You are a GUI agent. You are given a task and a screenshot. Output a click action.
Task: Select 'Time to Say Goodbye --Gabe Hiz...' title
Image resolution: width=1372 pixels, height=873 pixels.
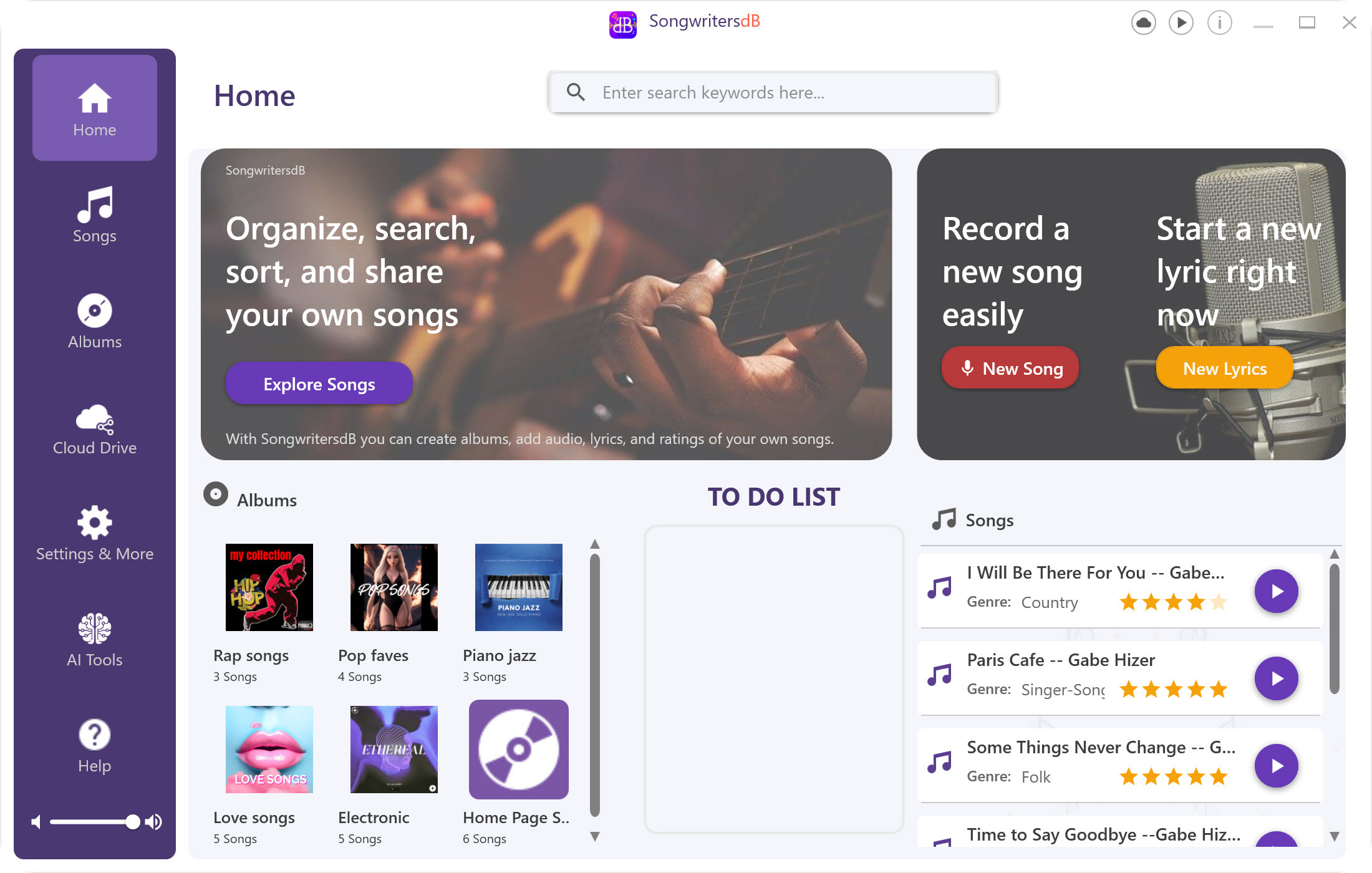tap(1104, 834)
